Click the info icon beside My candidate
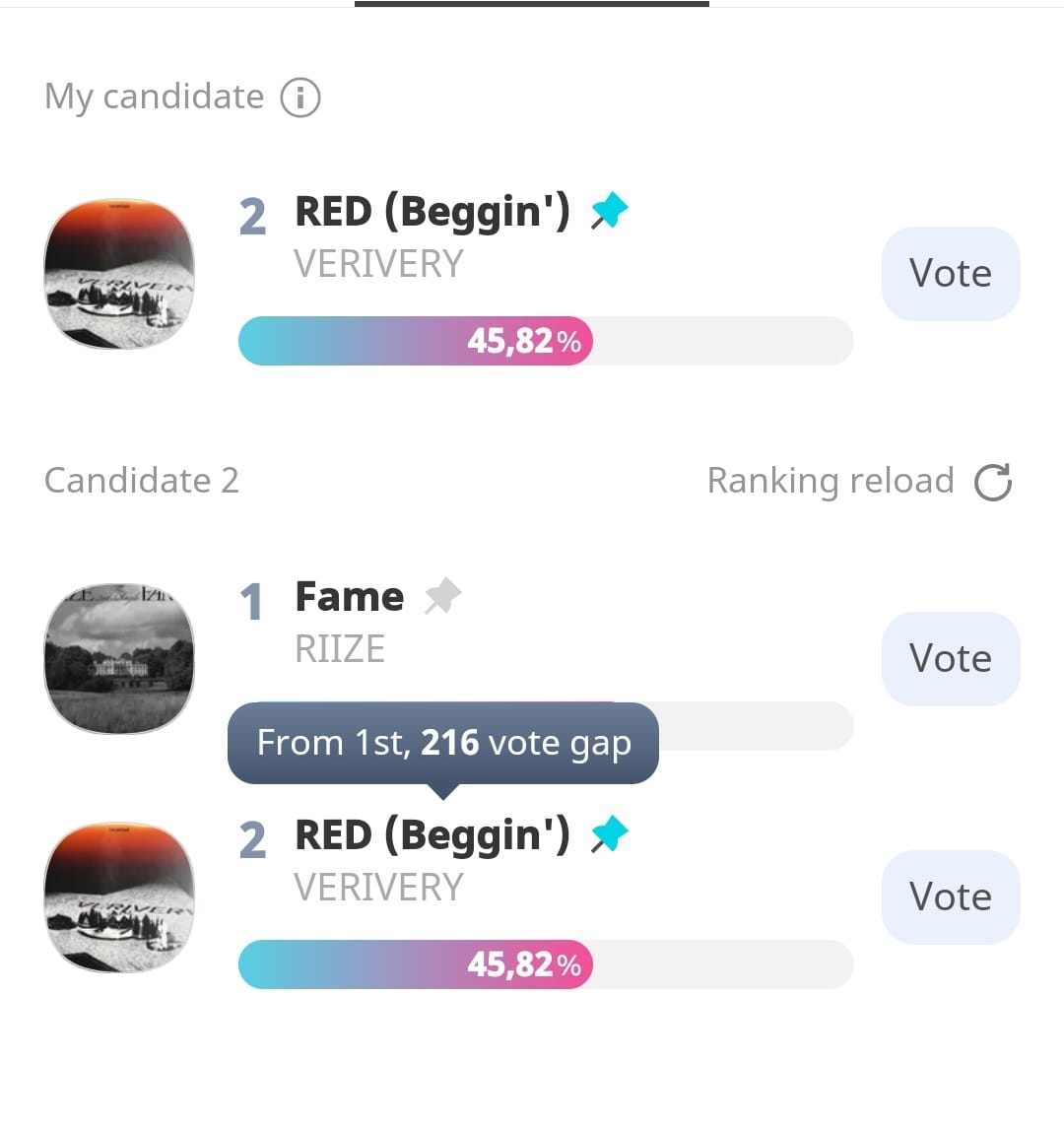The height and width of the screenshot is (1129, 1064). tap(300, 98)
